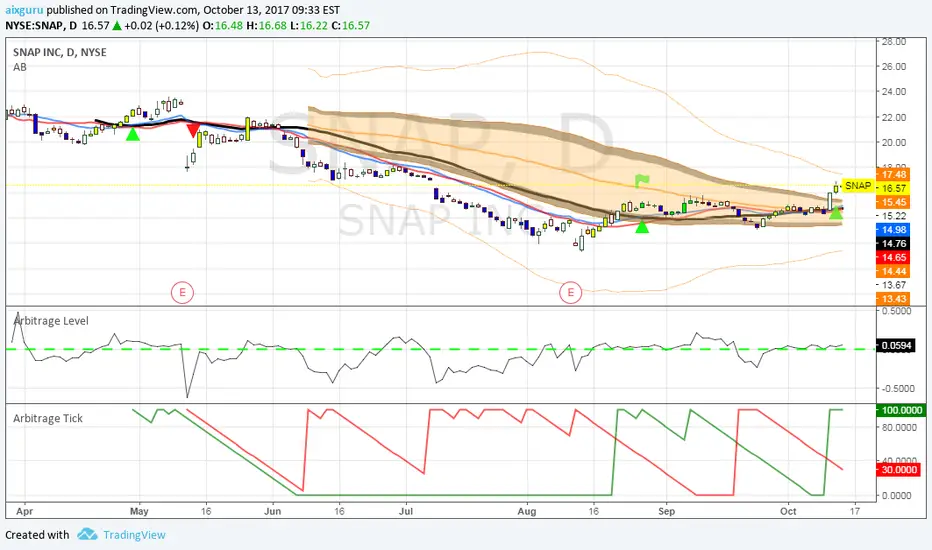The width and height of the screenshot is (932, 550).
Task: Click the orange 17.48 price tag
Action: pos(893,174)
